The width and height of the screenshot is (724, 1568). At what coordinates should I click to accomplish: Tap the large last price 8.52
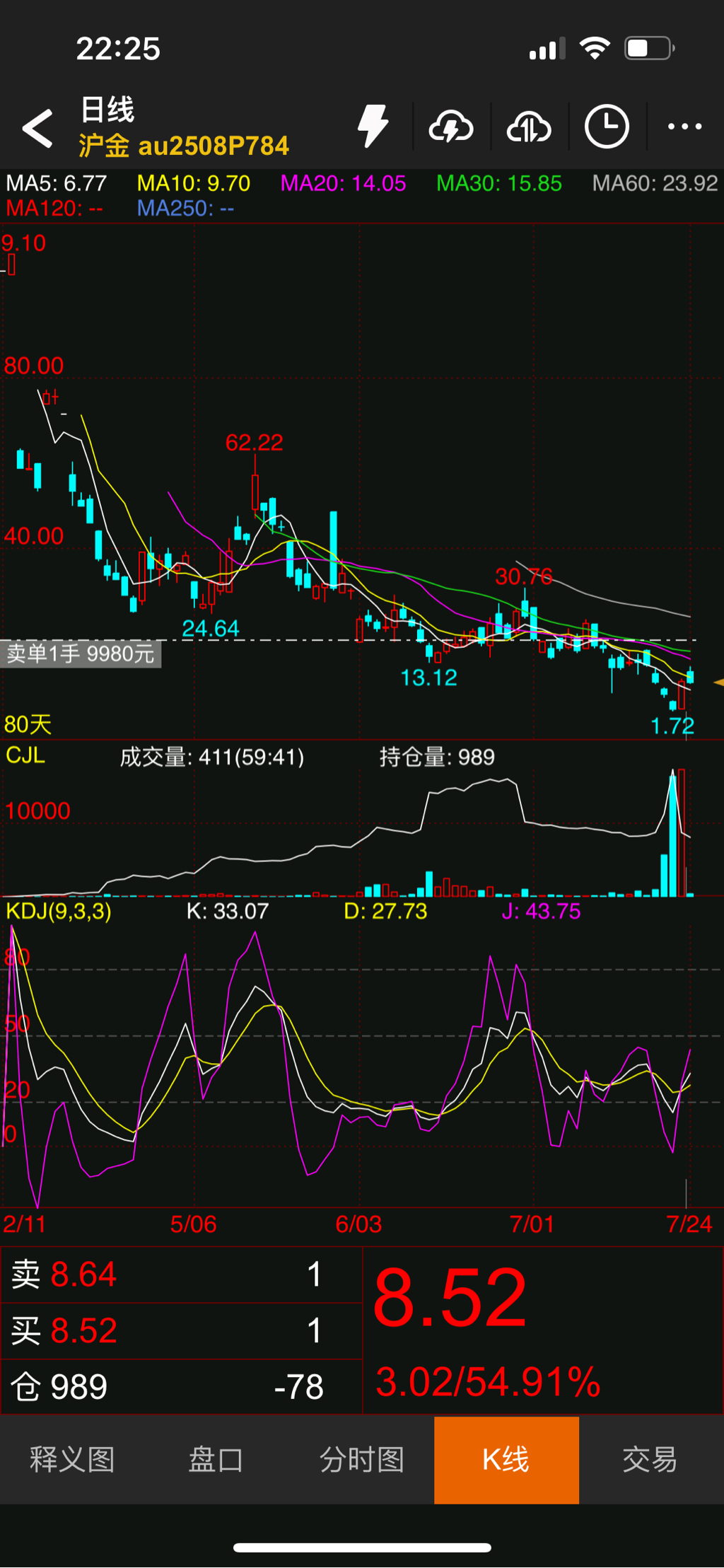[450, 1298]
